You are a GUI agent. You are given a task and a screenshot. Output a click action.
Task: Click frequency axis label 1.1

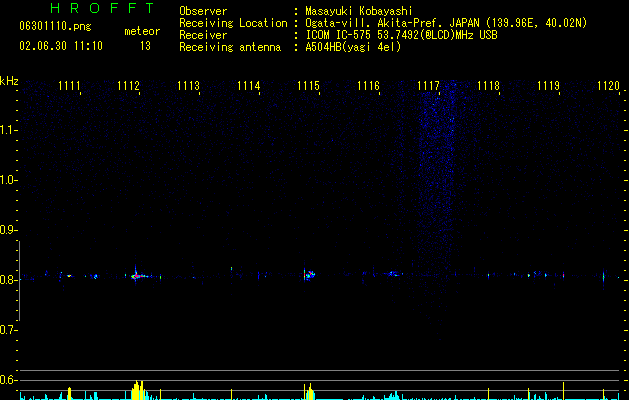point(8,130)
